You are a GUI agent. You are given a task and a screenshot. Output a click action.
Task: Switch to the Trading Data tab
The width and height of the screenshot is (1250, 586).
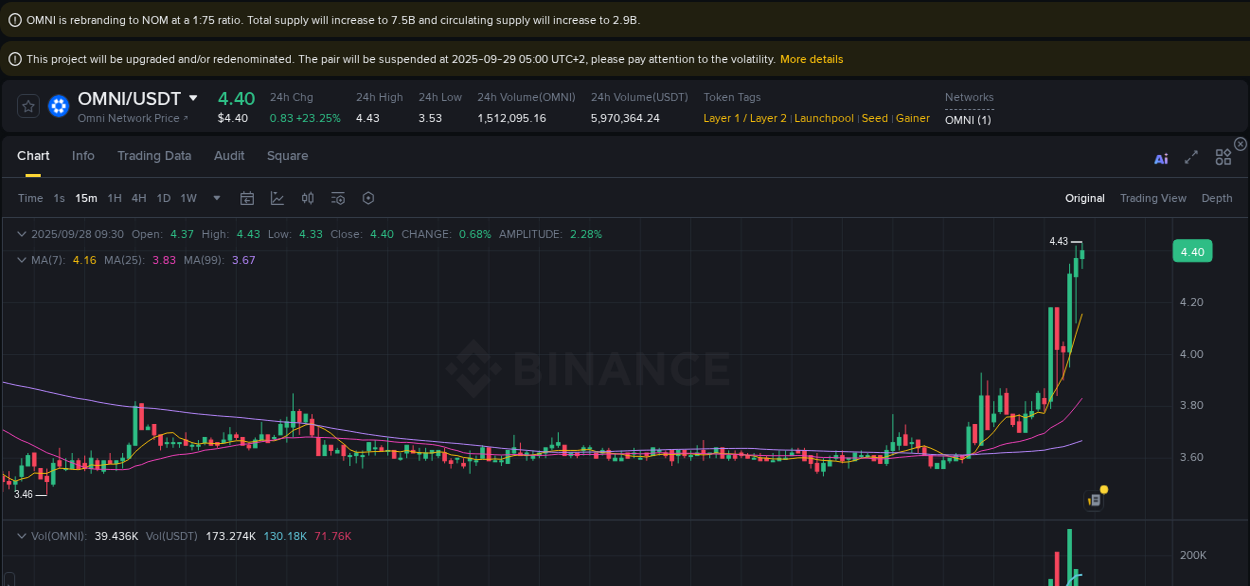[x=154, y=156]
